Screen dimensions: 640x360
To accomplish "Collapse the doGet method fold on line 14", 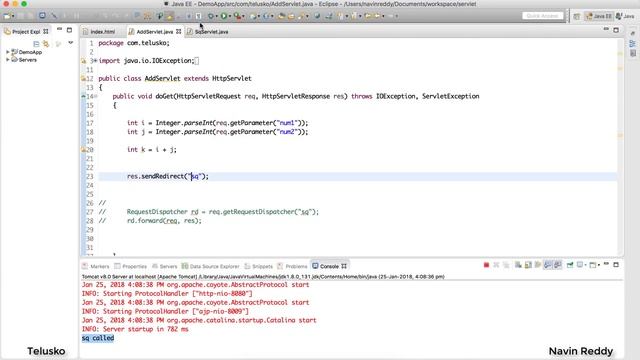I will (x=96, y=96).
